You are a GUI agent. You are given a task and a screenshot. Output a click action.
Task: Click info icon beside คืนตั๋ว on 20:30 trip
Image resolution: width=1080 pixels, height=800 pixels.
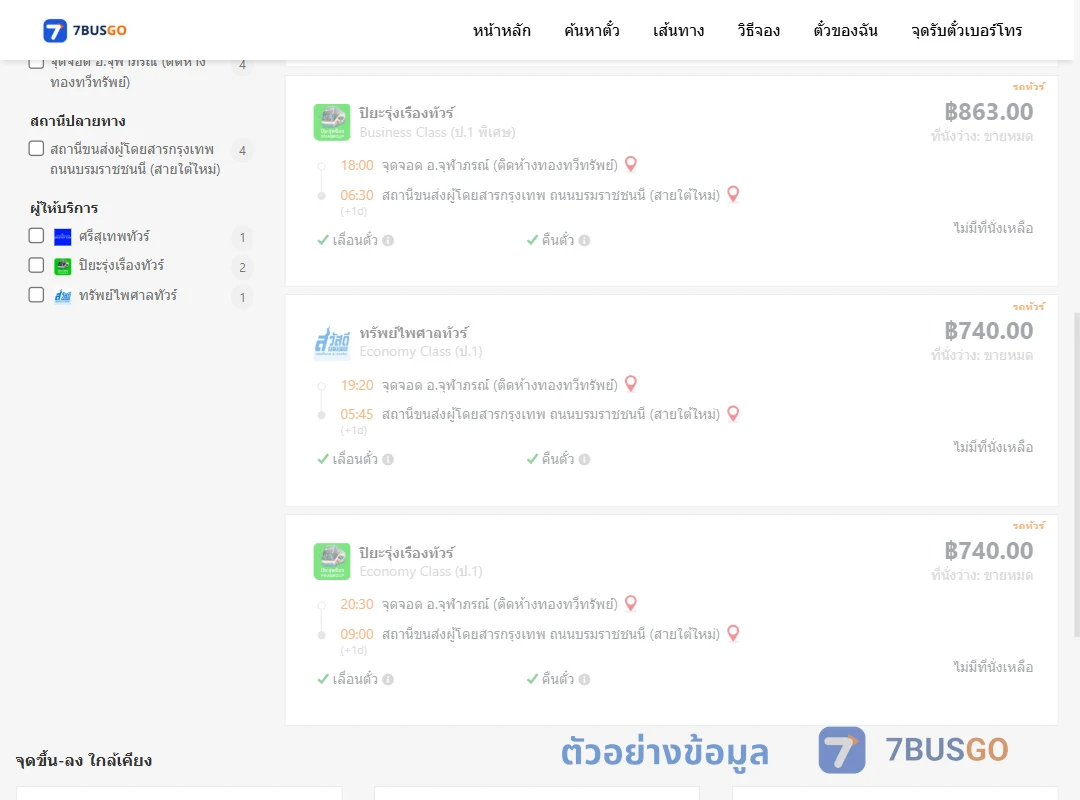tap(584, 679)
